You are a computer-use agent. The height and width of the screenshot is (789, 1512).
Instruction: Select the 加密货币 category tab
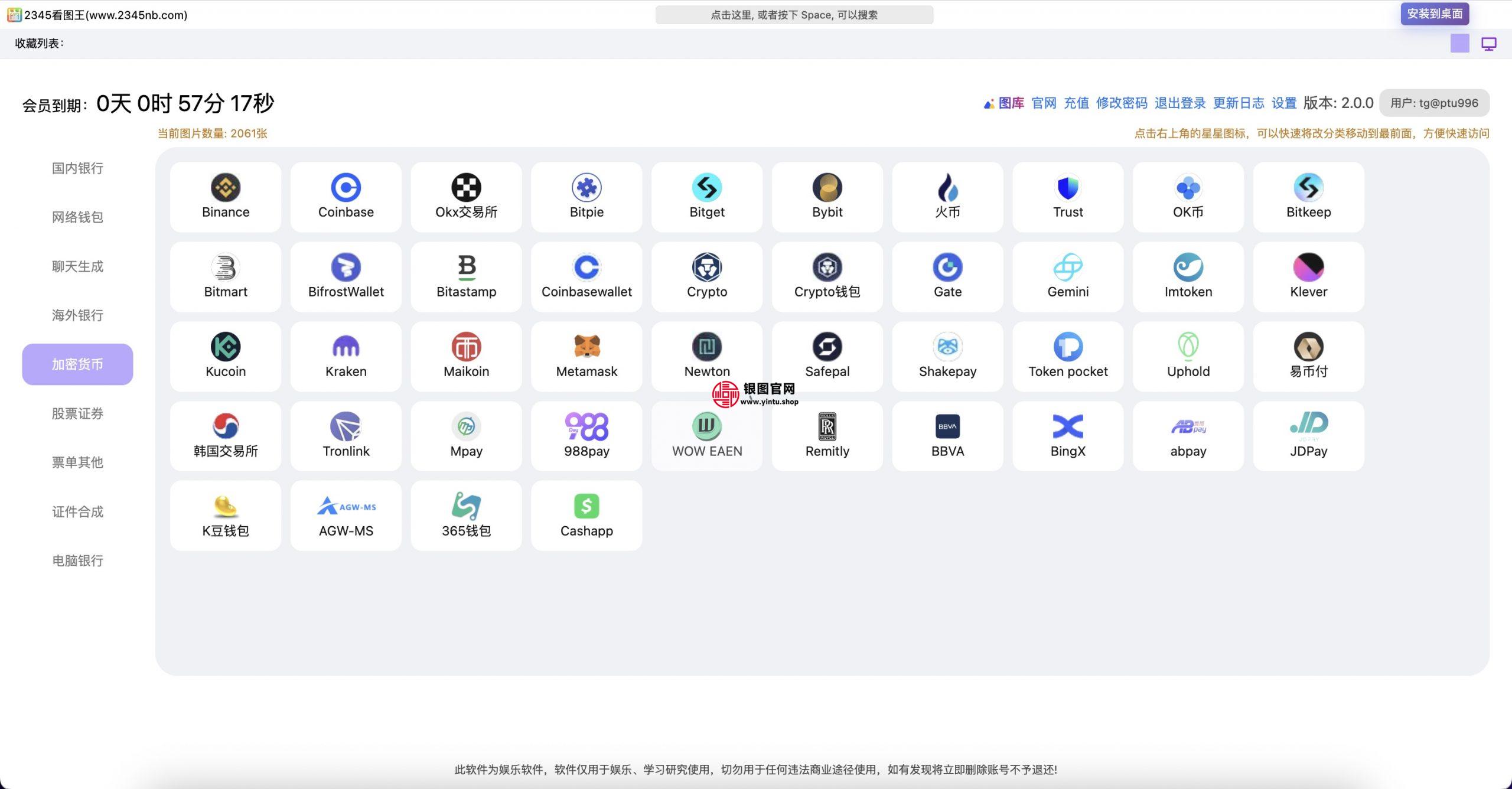point(77,364)
